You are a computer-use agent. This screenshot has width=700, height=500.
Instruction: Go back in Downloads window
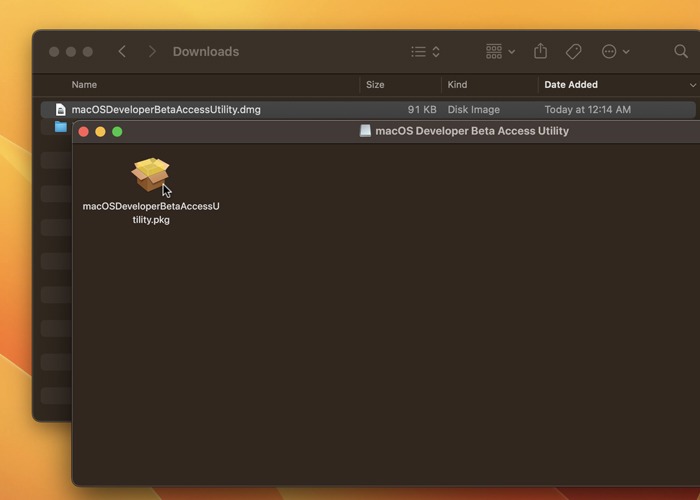pyautogui.click(x=122, y=51)
